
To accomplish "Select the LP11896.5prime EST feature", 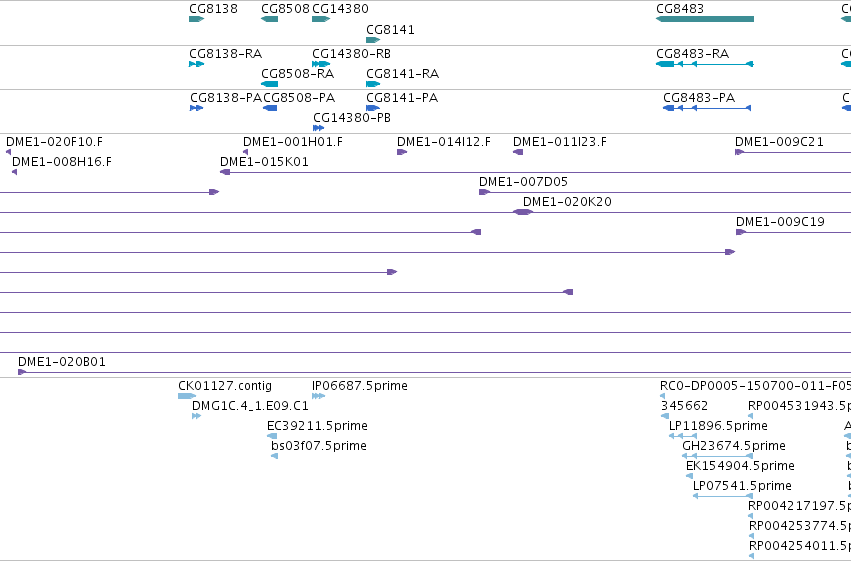I will click(683, 436).
